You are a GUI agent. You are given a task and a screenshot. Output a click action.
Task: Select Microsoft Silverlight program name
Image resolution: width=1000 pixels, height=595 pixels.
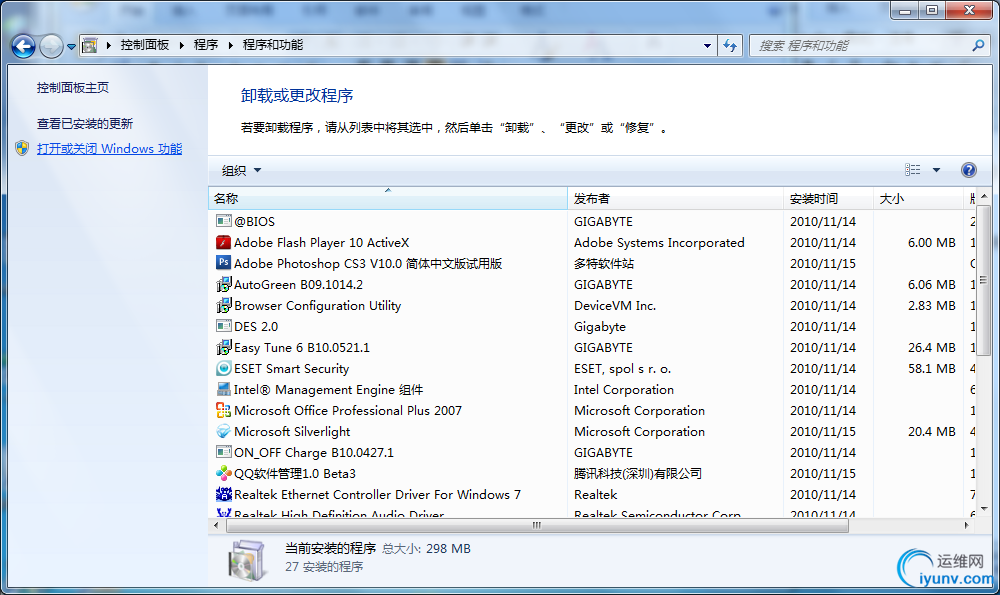click(292, 431)
